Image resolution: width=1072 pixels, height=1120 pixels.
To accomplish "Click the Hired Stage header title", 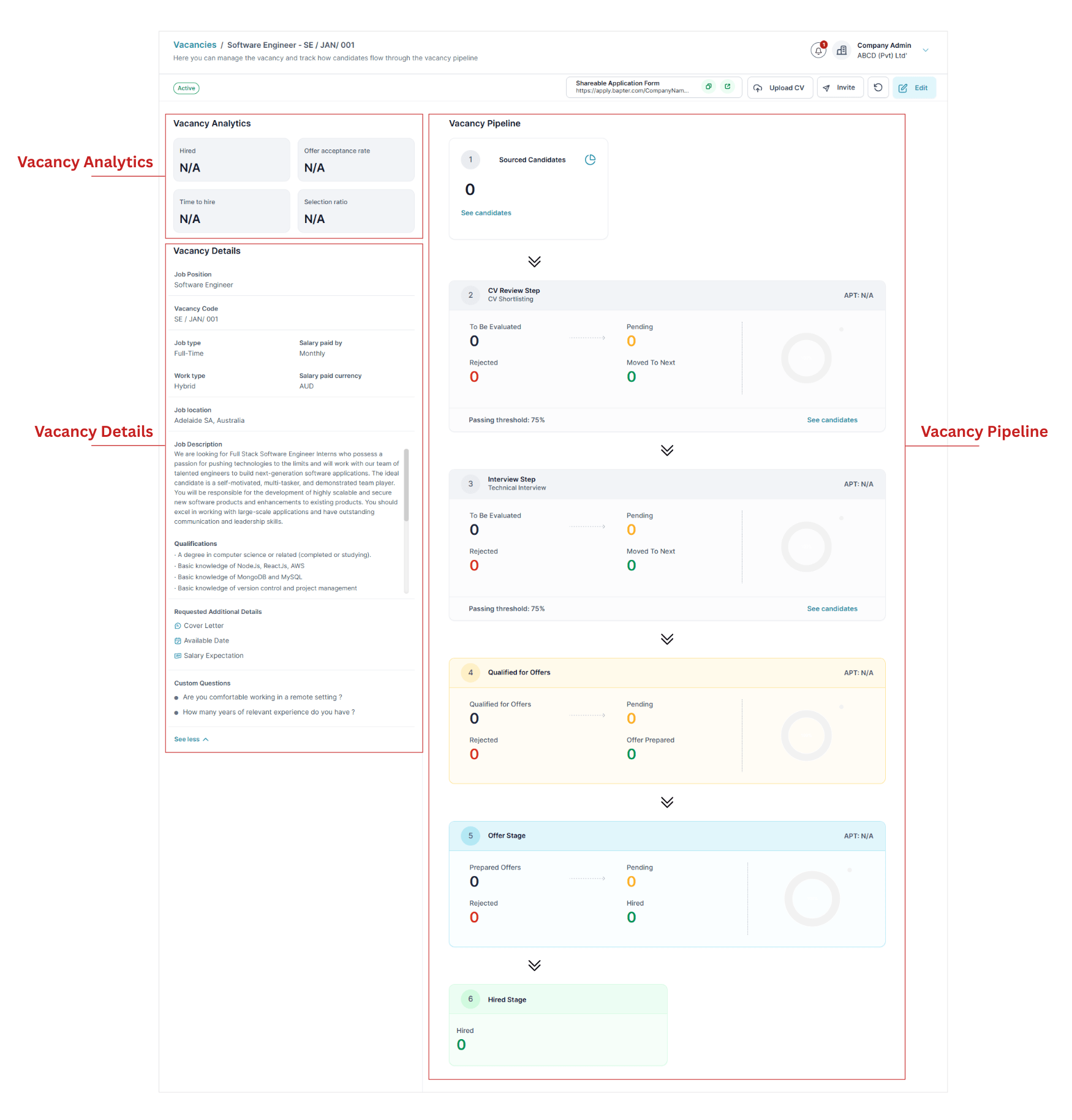I will pos(507,1000).
